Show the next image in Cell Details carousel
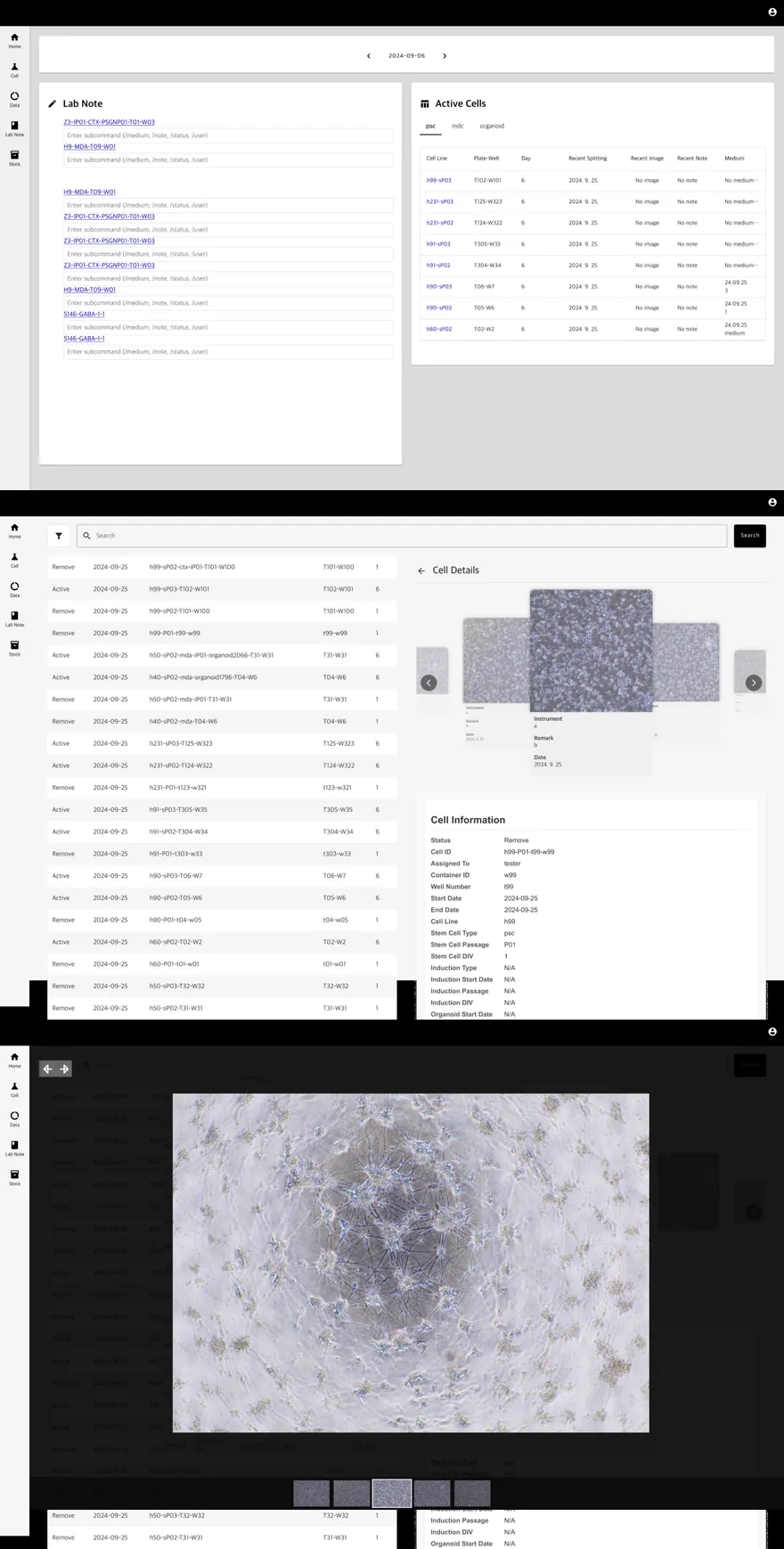 click(754, 683)
